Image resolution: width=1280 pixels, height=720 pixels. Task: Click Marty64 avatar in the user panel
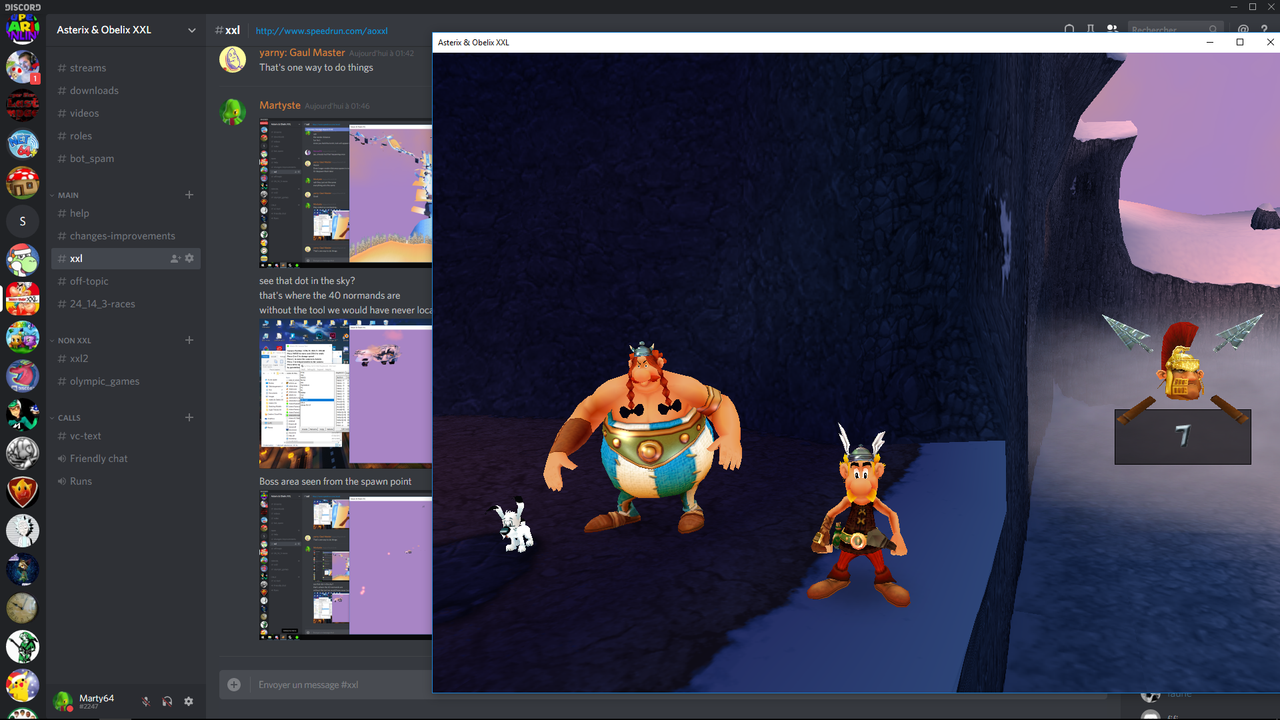63,702
